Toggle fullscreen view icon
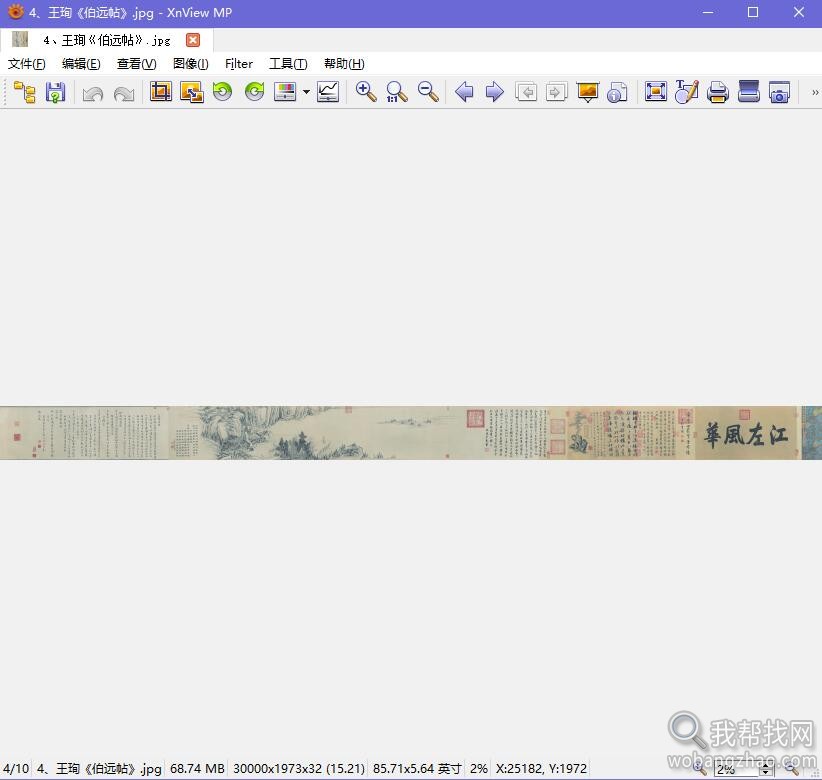822x780 pixels. pyautogui.click(x=655, y=92)
